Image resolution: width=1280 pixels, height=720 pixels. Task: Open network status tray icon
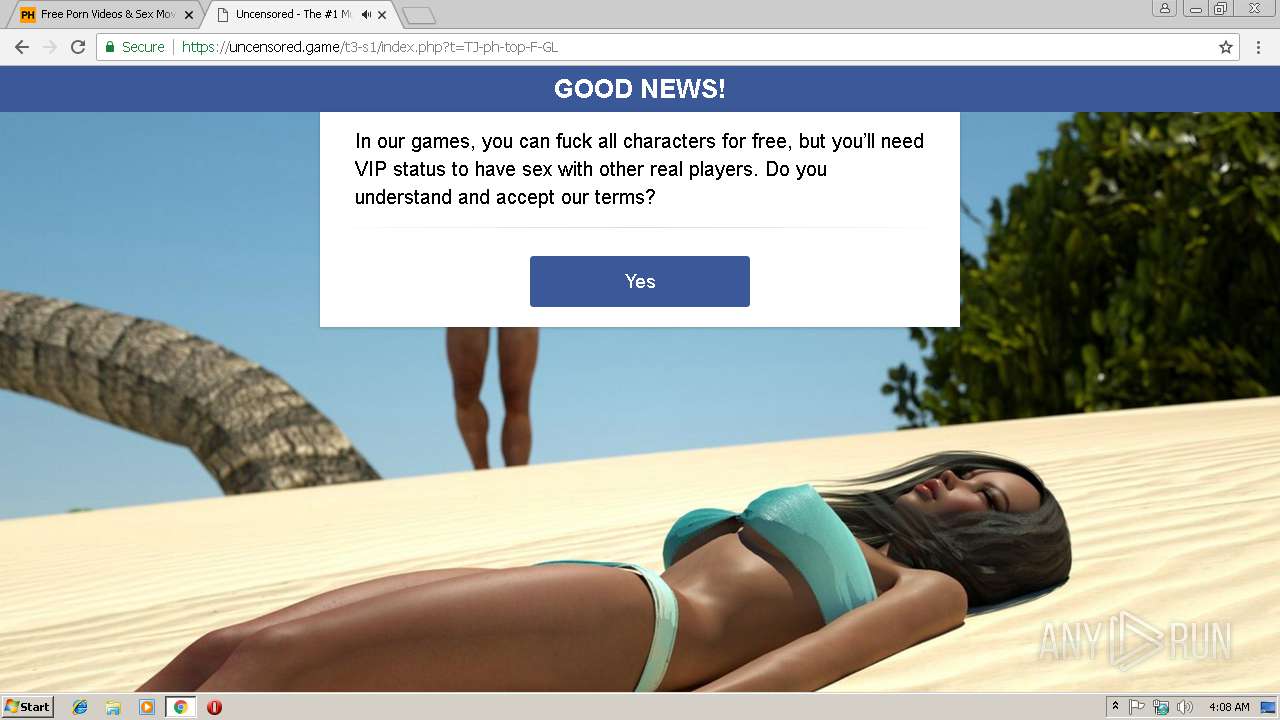click(1161, 707)
